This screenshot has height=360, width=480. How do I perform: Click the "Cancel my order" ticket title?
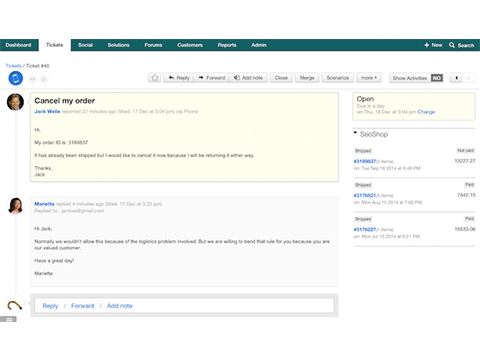(x=65, y=101)
